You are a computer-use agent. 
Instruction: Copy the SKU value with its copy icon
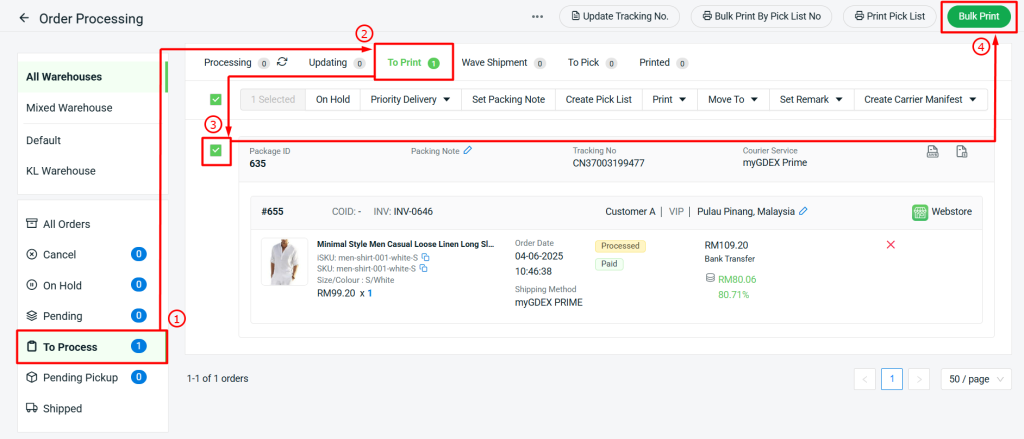pyautogui.click(x=423, y=268)
